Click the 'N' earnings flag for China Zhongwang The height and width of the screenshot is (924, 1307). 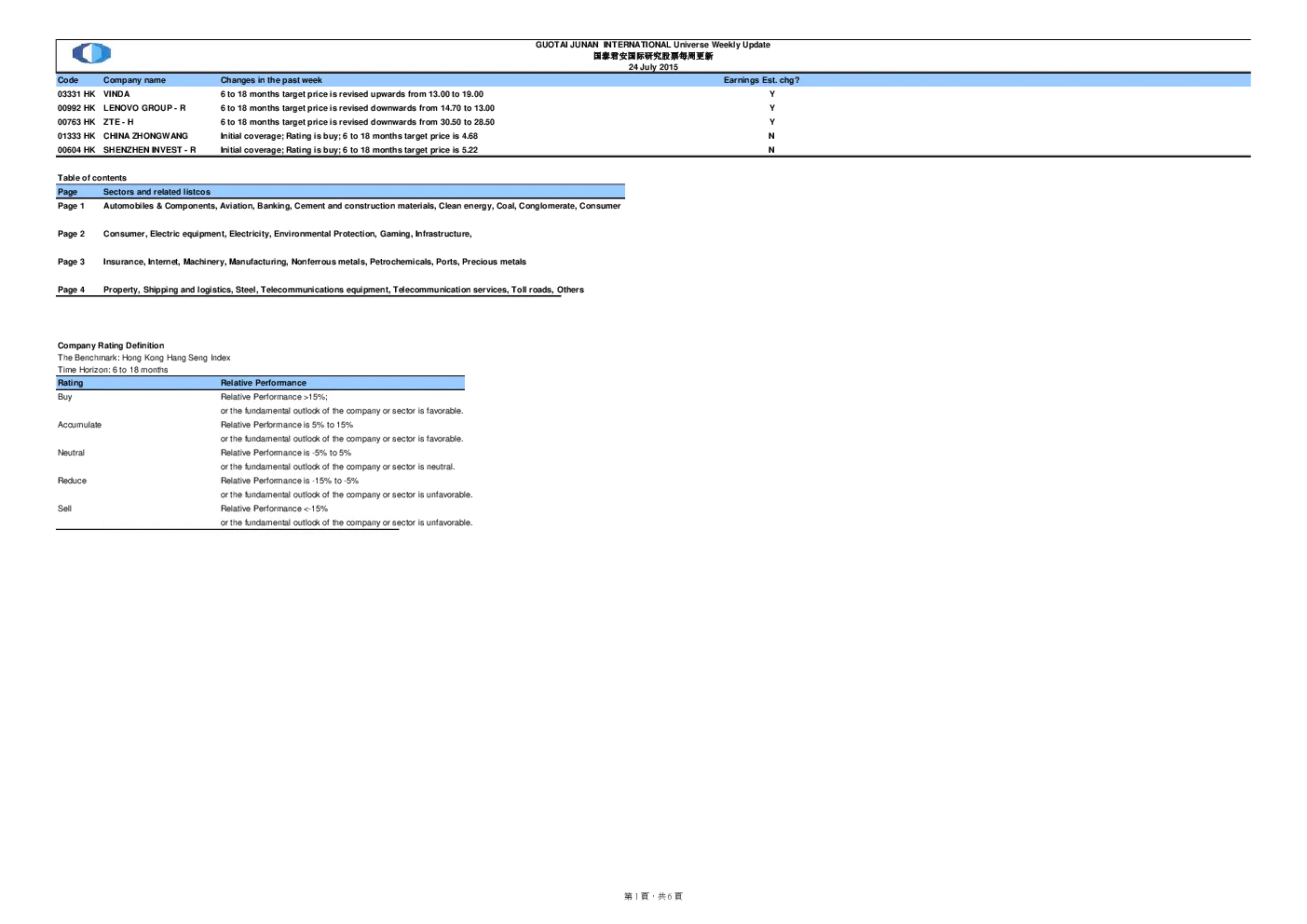pos(771,136)
